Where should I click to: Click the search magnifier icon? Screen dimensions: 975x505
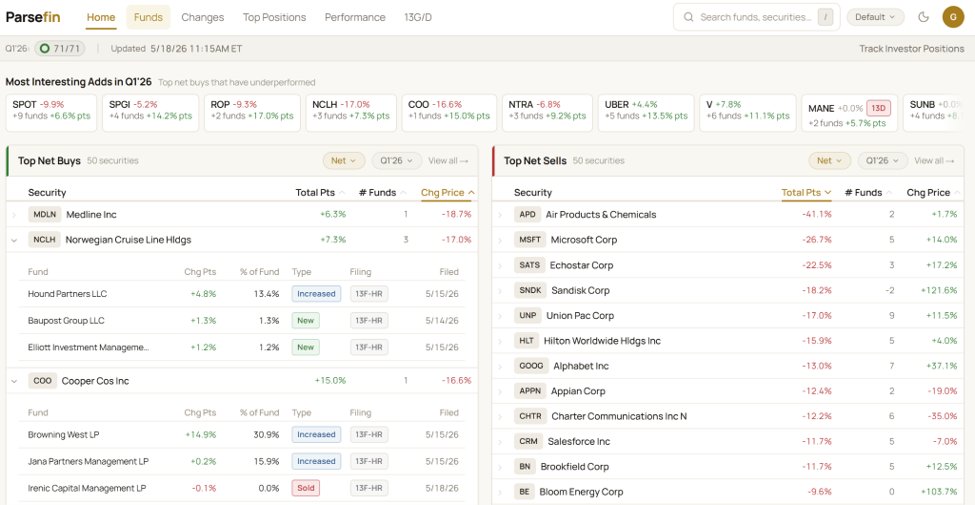tap(688, 17)
